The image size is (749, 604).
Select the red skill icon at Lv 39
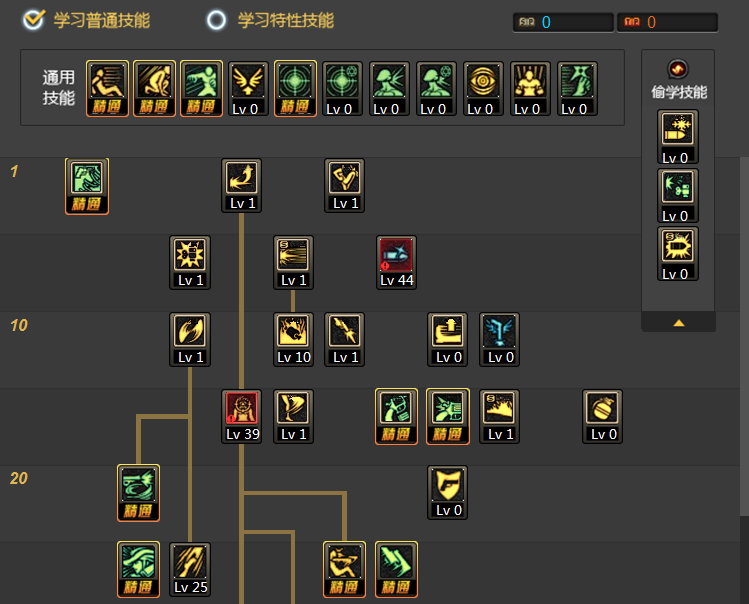point(241,416)
